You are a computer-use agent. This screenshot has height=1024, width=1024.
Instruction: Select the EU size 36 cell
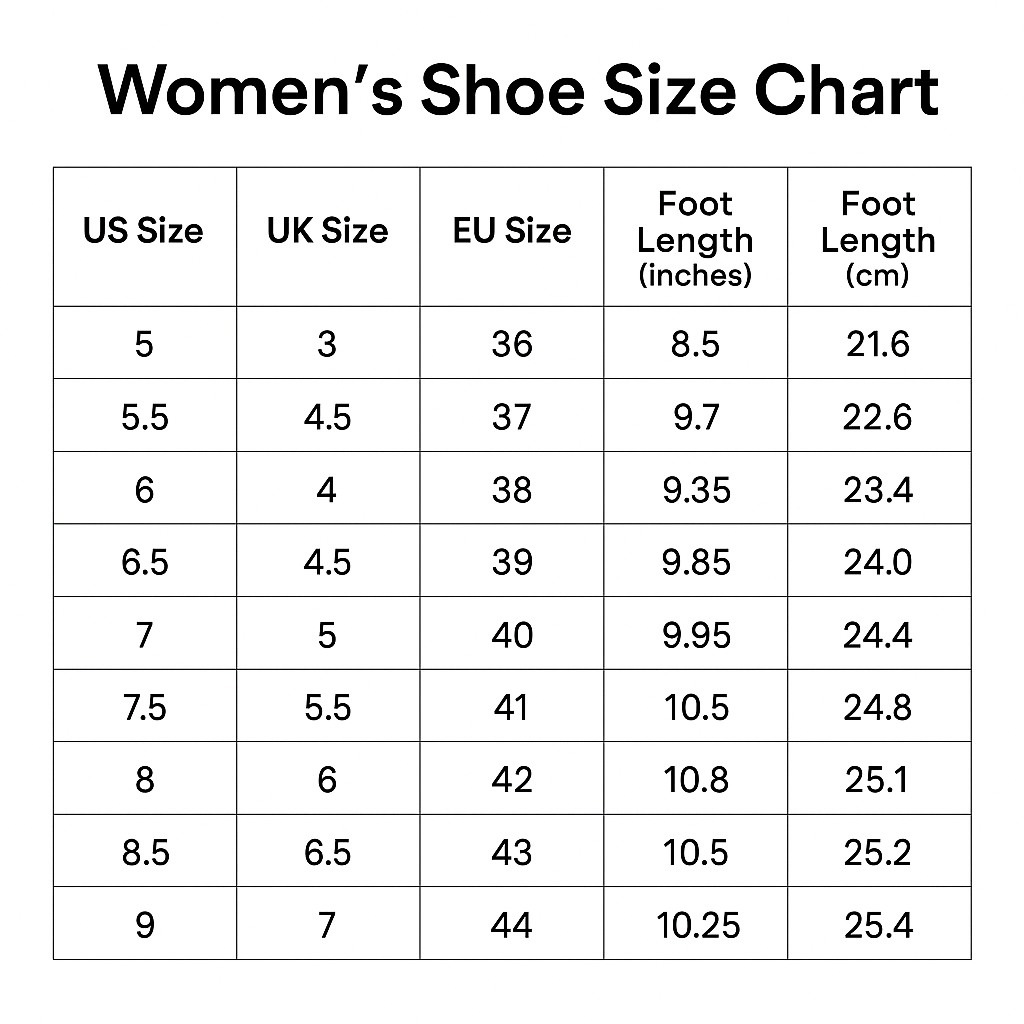(511, 344)
